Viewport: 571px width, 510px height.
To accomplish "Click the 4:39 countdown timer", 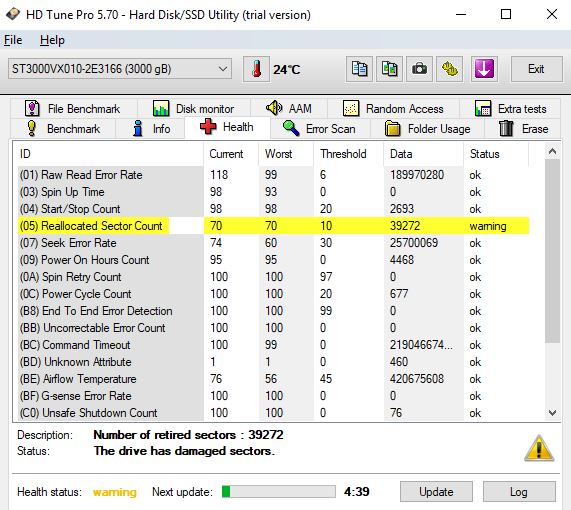I will click(x=357, y=492).
